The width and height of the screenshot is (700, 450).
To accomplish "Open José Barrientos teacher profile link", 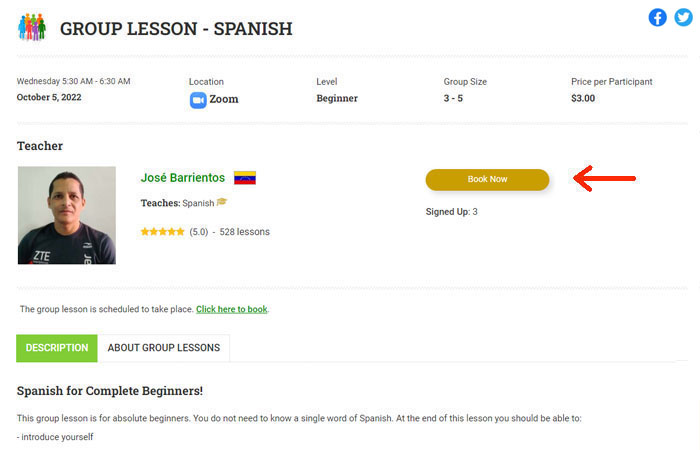I will coord(183,178).
